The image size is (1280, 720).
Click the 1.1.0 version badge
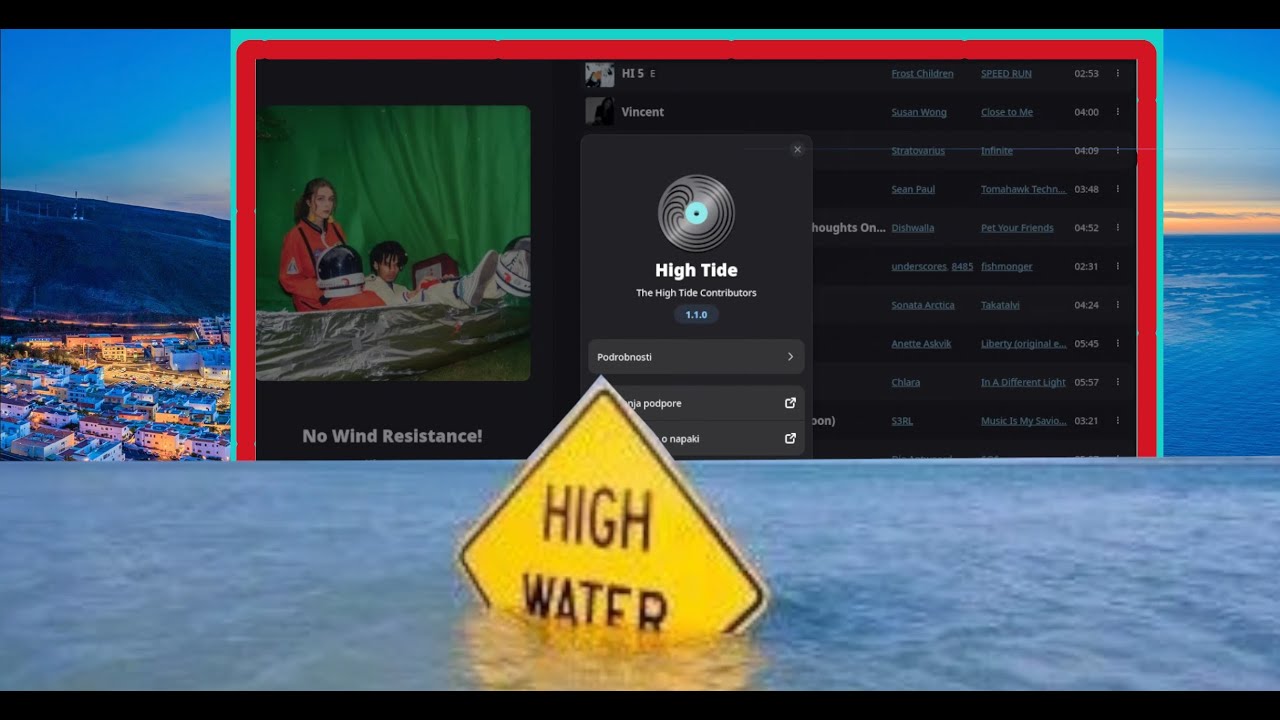tap(696, 315)
